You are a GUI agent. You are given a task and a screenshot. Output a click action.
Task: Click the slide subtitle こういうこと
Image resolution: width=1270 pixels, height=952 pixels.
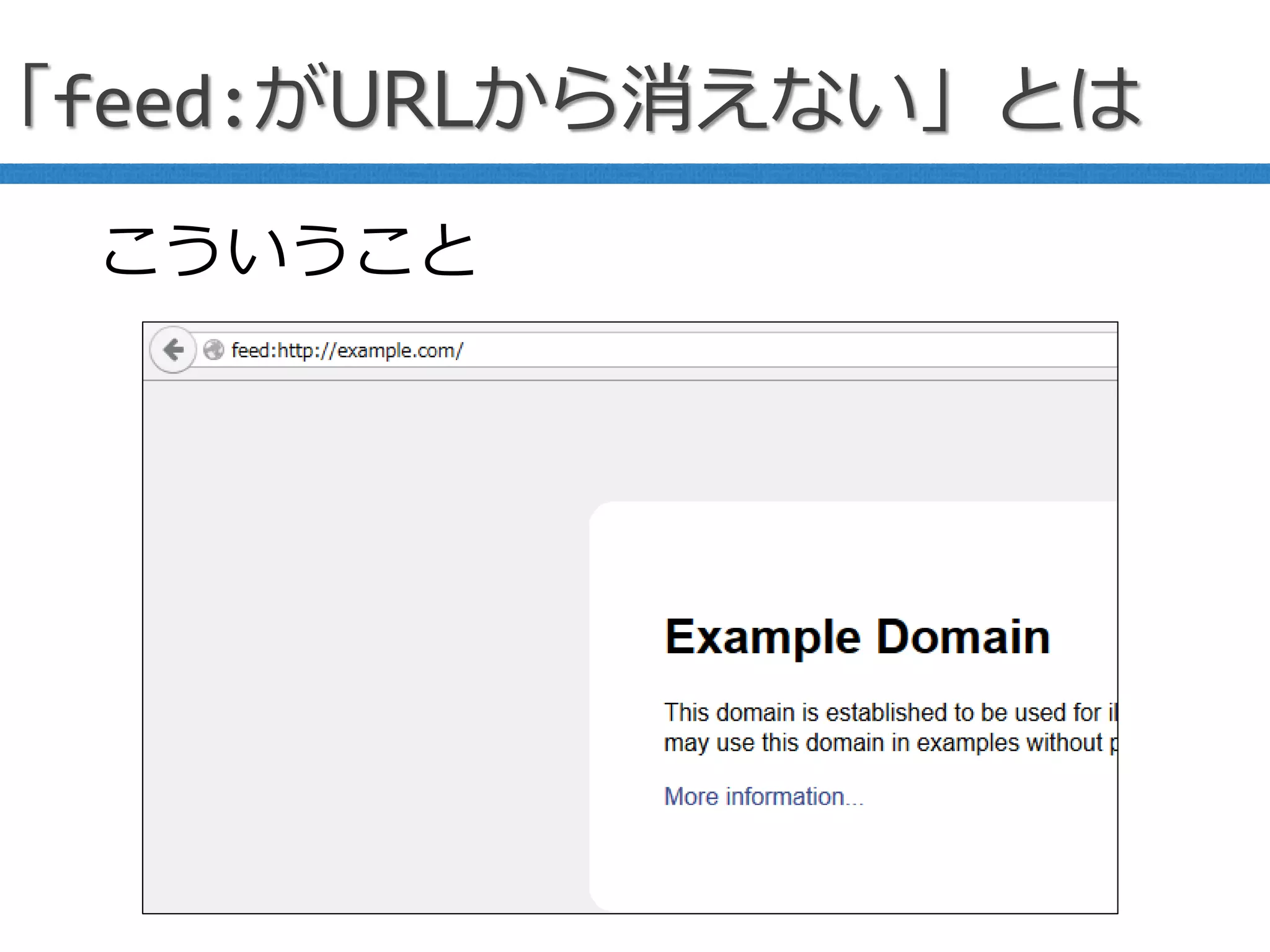pyautogui.click(x=290, y=249)
